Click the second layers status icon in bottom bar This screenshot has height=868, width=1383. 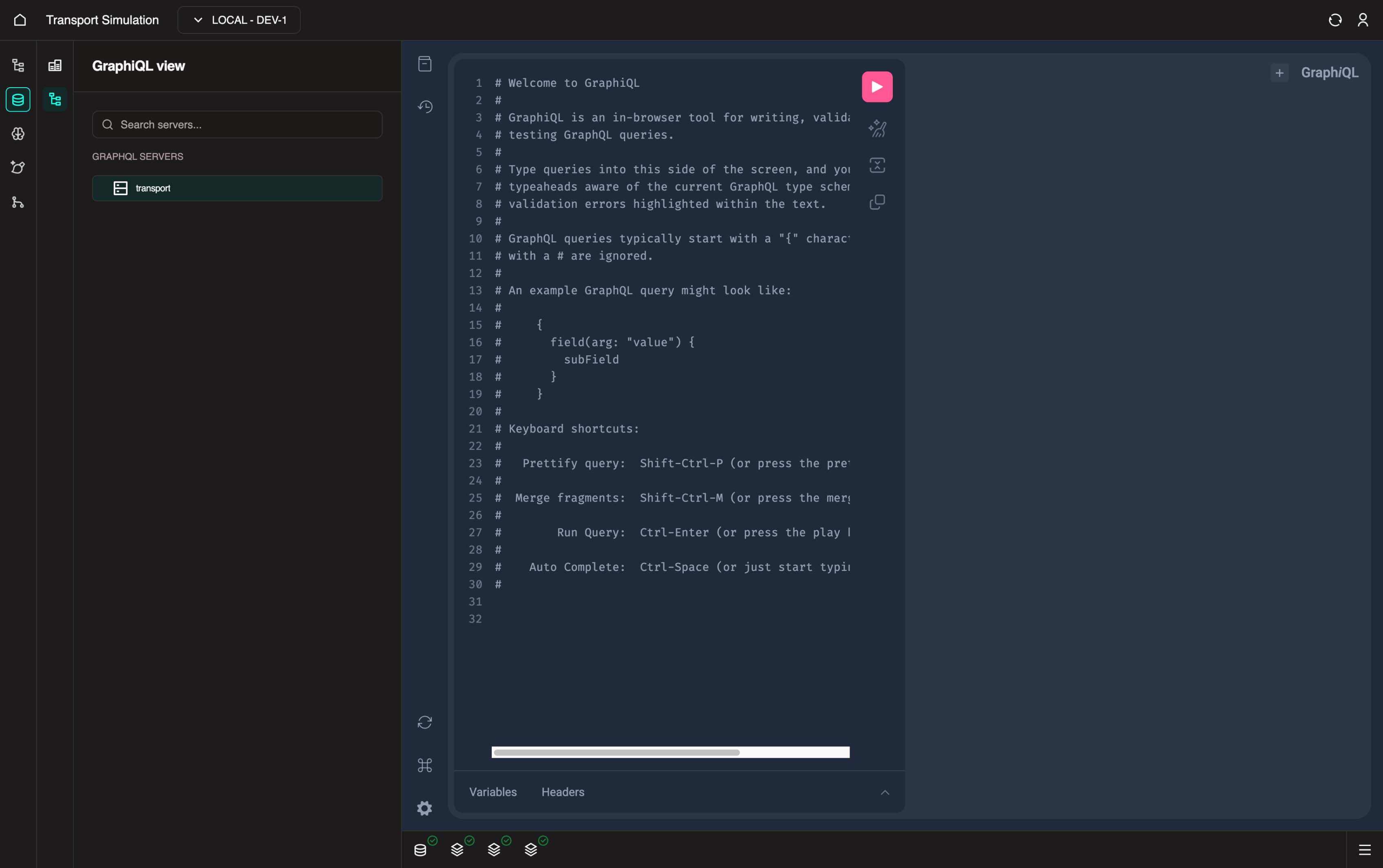[494, 850]
